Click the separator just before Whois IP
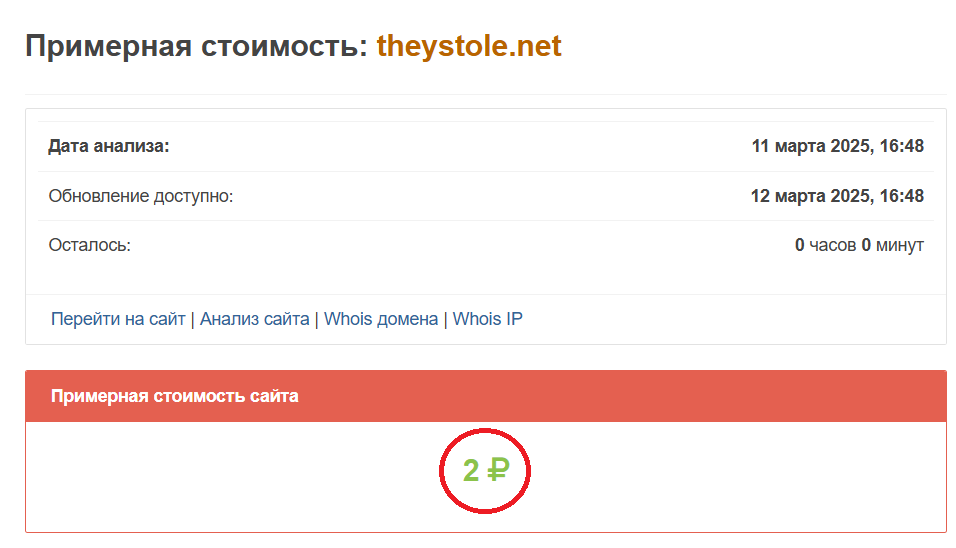956x548 pixels. click(446, 320)
